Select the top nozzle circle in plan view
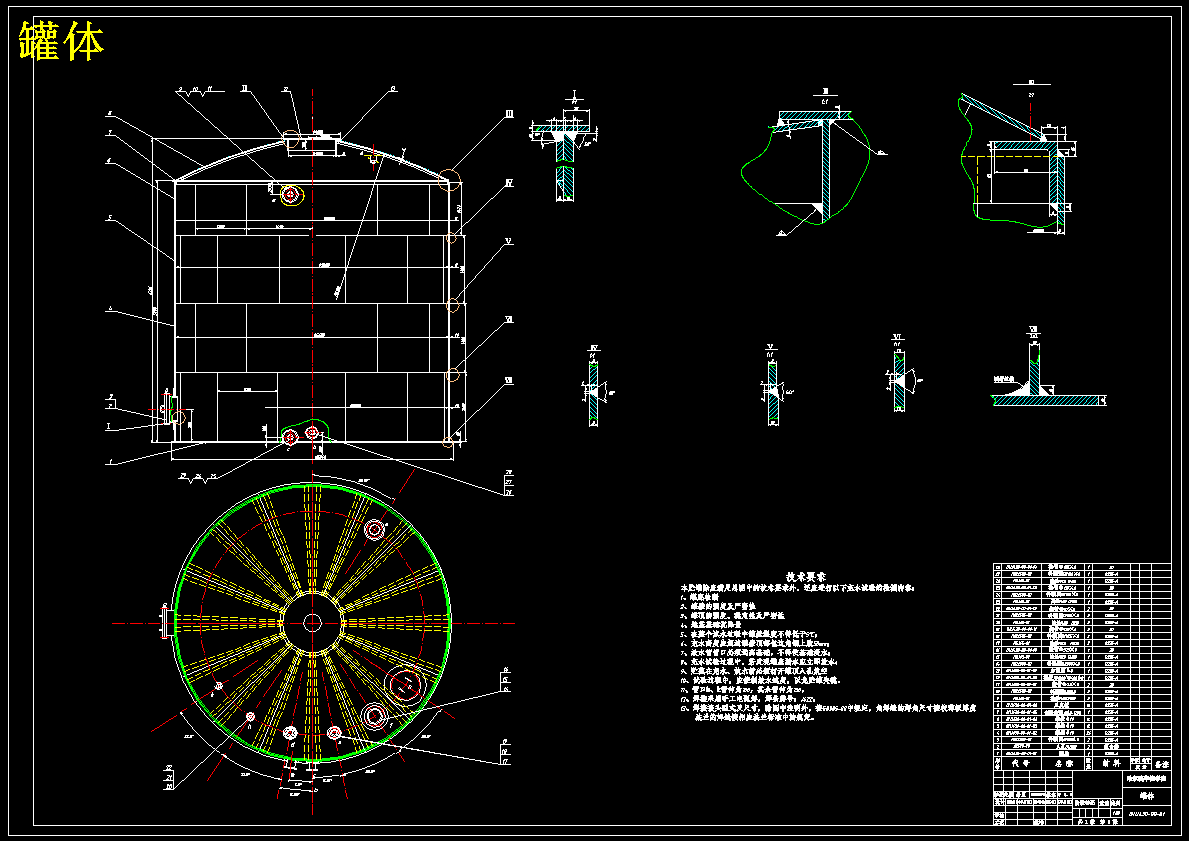This screenshot has width=1189, height=841. [374, 529]
